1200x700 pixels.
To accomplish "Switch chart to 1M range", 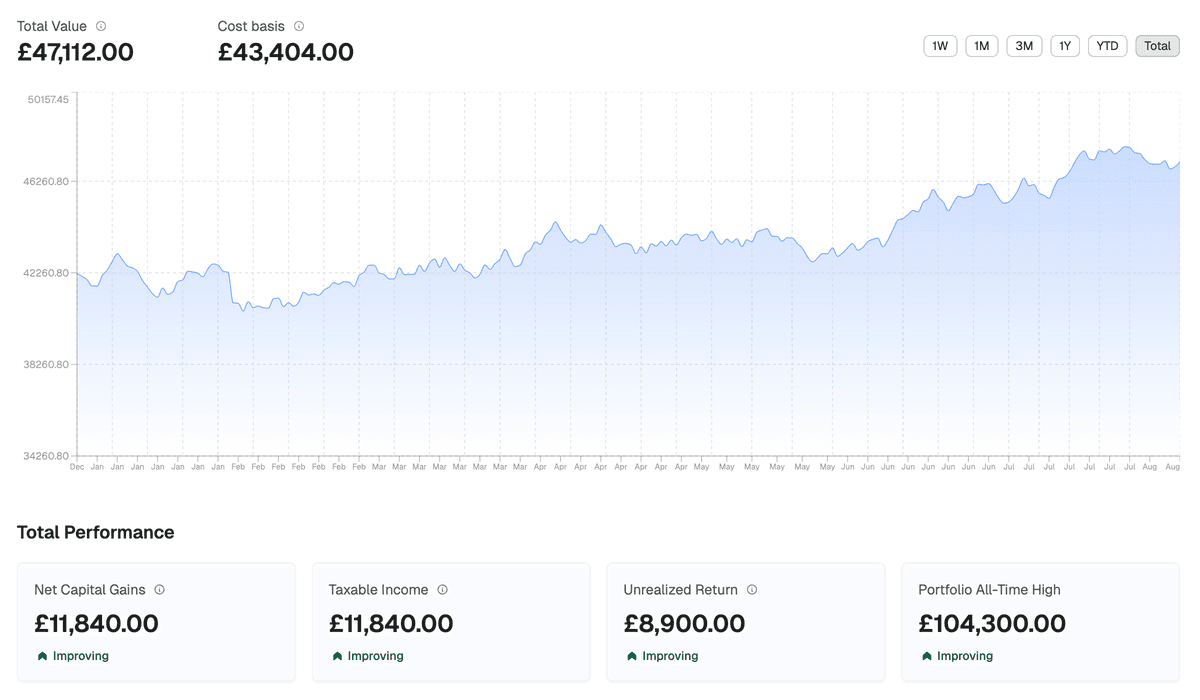I will tap(981, 46).
